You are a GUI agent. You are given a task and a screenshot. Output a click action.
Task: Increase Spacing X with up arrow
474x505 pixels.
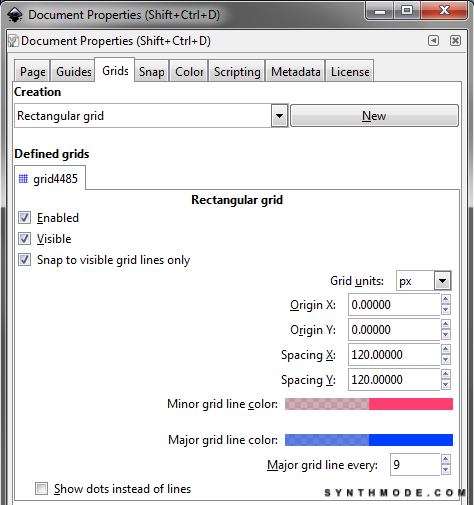click(x=446, y=349)
